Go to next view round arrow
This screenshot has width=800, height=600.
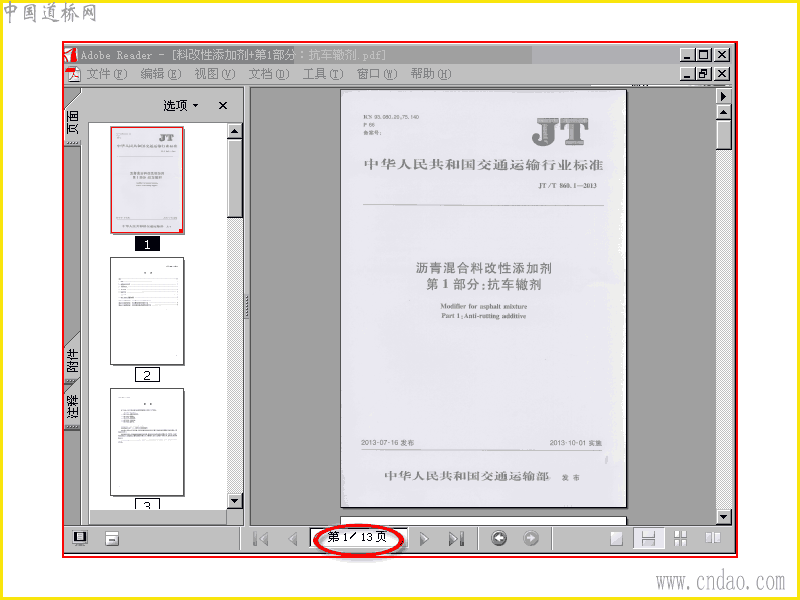531,538
